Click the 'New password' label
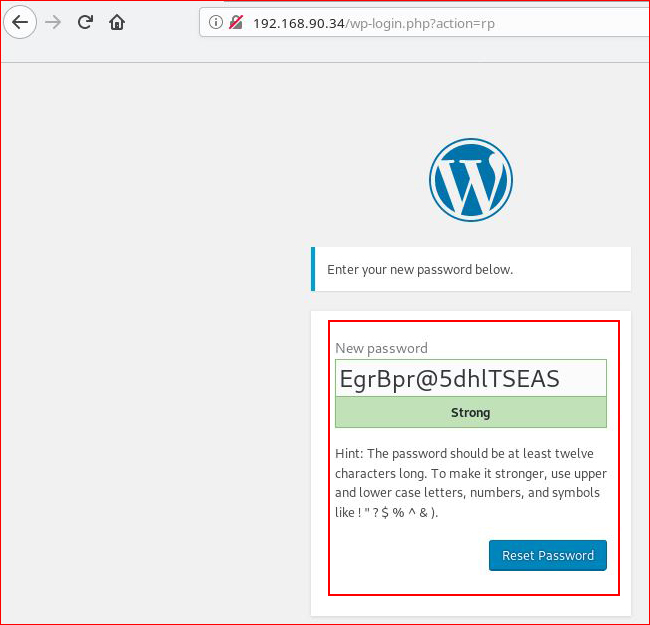Viewport: 650px width, 625px height. click(381, 349)
